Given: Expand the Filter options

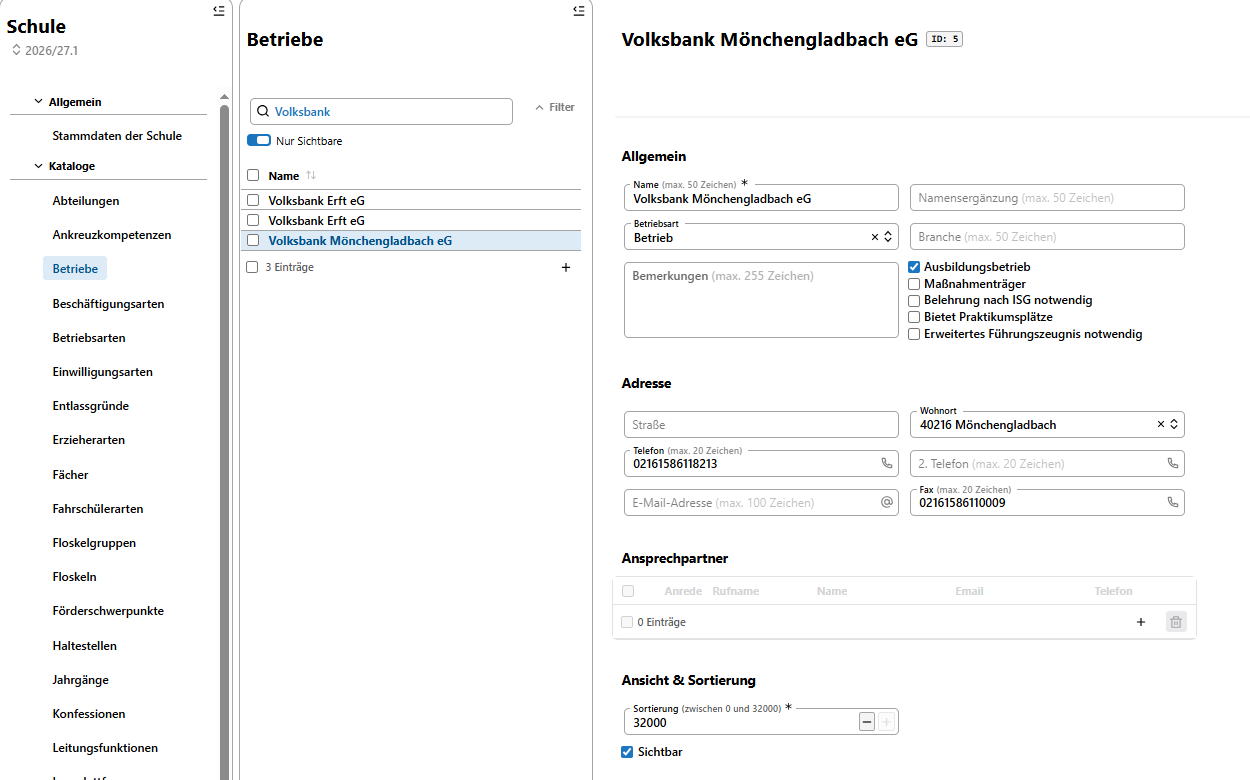Looking at the screenshot, I should point(555,107).
